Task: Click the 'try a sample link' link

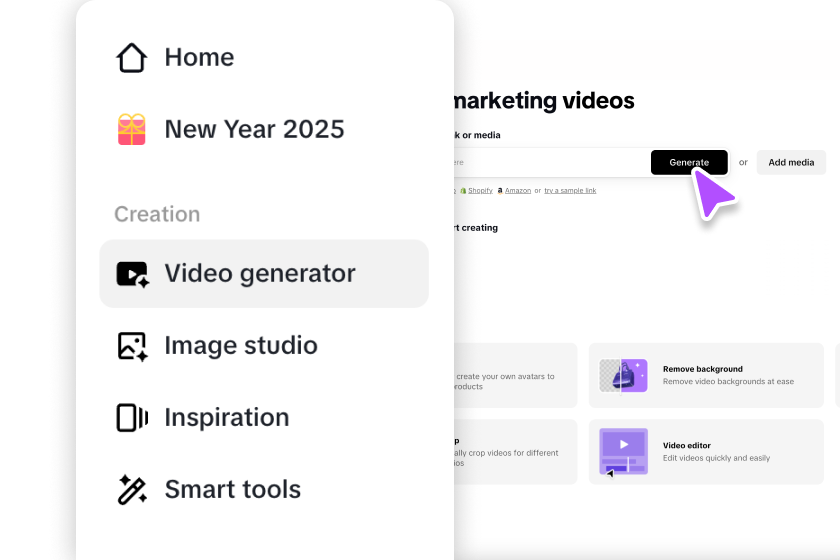Action: [x=570, y=190]
